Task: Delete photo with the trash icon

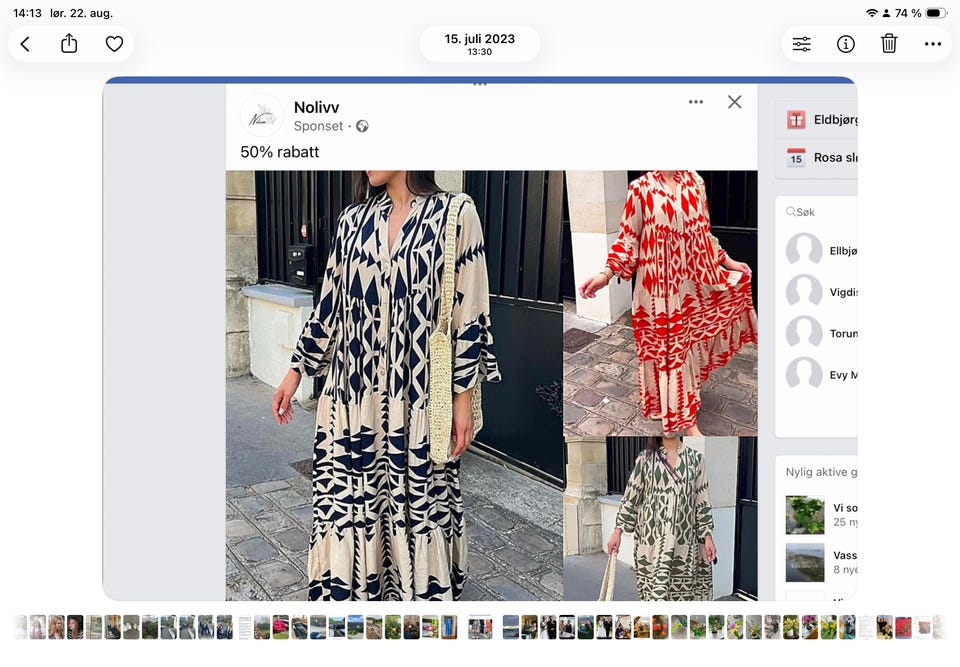Action: [x=889, y=44]
